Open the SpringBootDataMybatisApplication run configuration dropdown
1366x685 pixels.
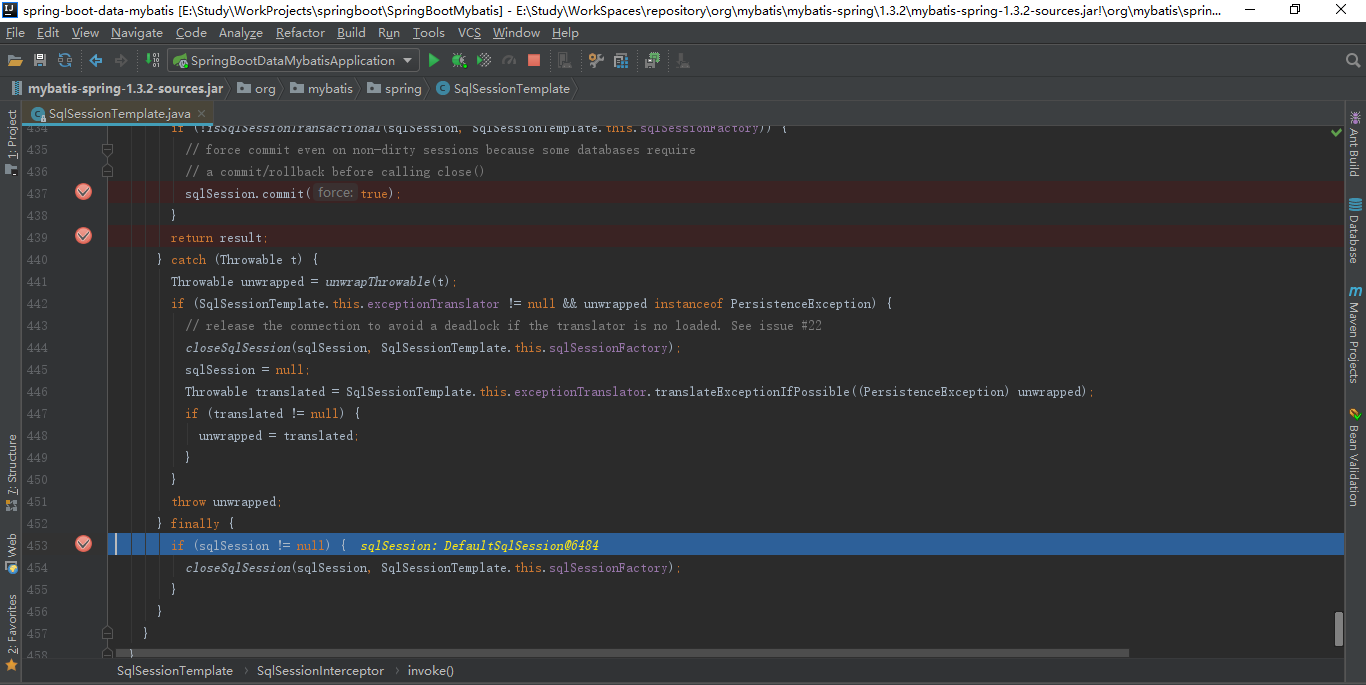click(294, 61)
